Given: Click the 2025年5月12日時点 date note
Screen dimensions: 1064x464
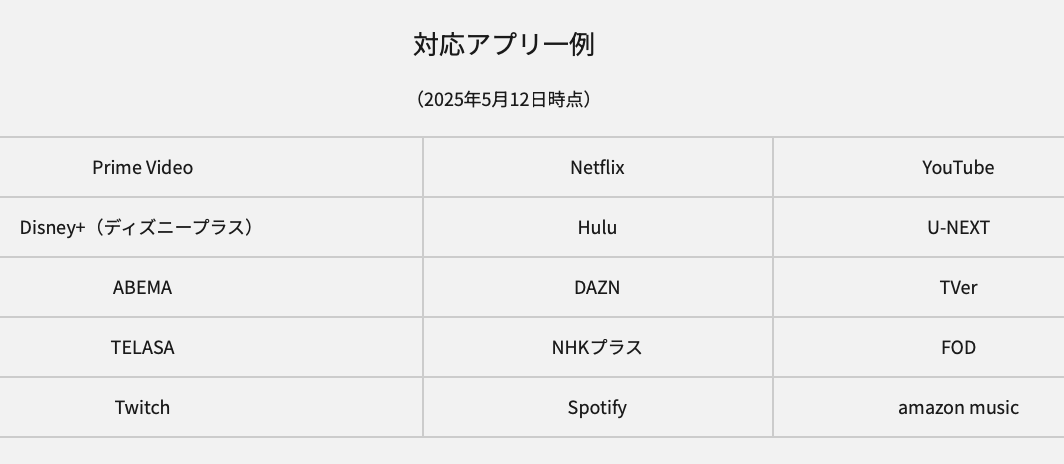Looking at the screenshot, I should click(504, 100).
